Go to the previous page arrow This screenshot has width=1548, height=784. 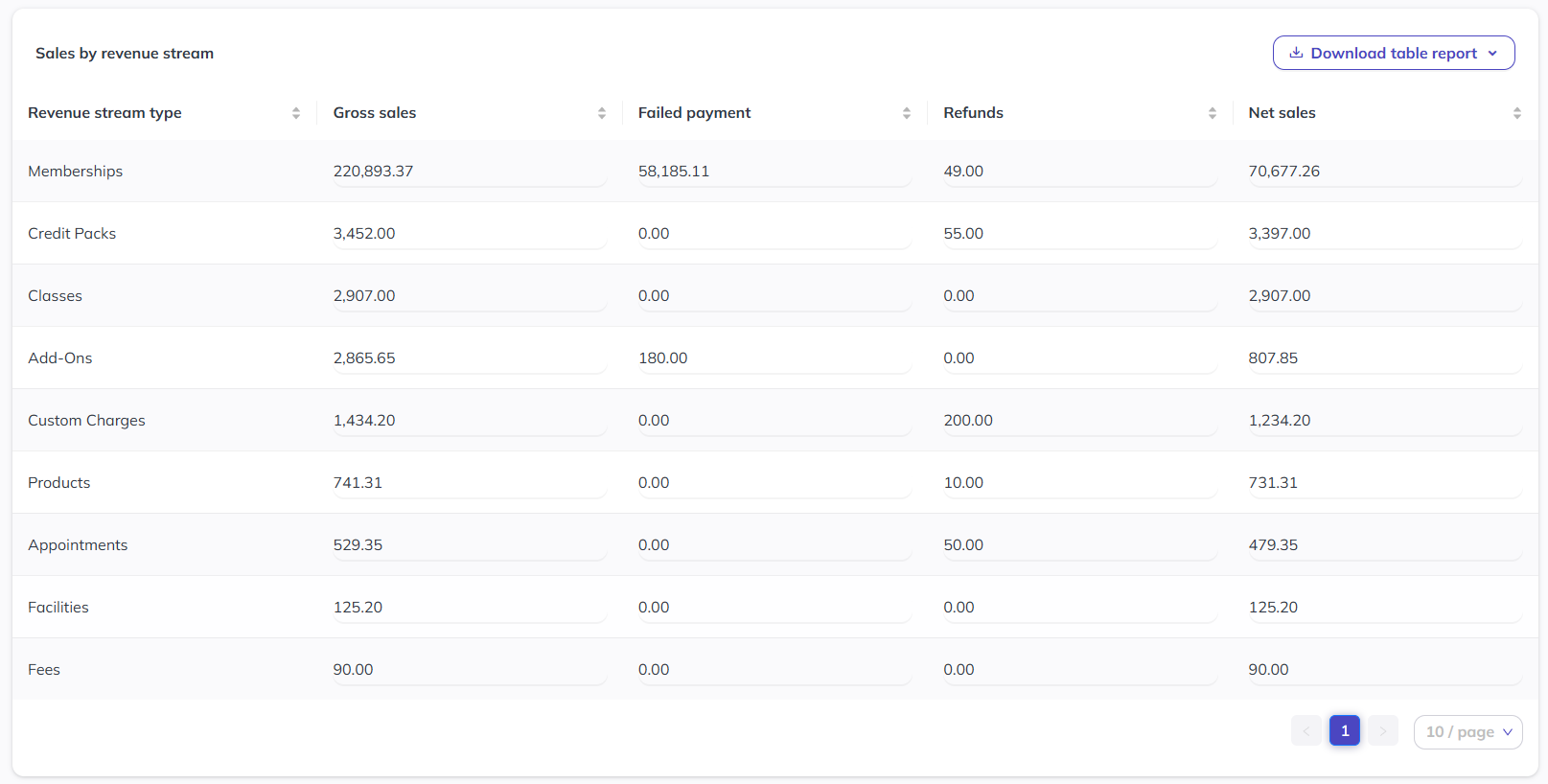(x=1306, y=730)
